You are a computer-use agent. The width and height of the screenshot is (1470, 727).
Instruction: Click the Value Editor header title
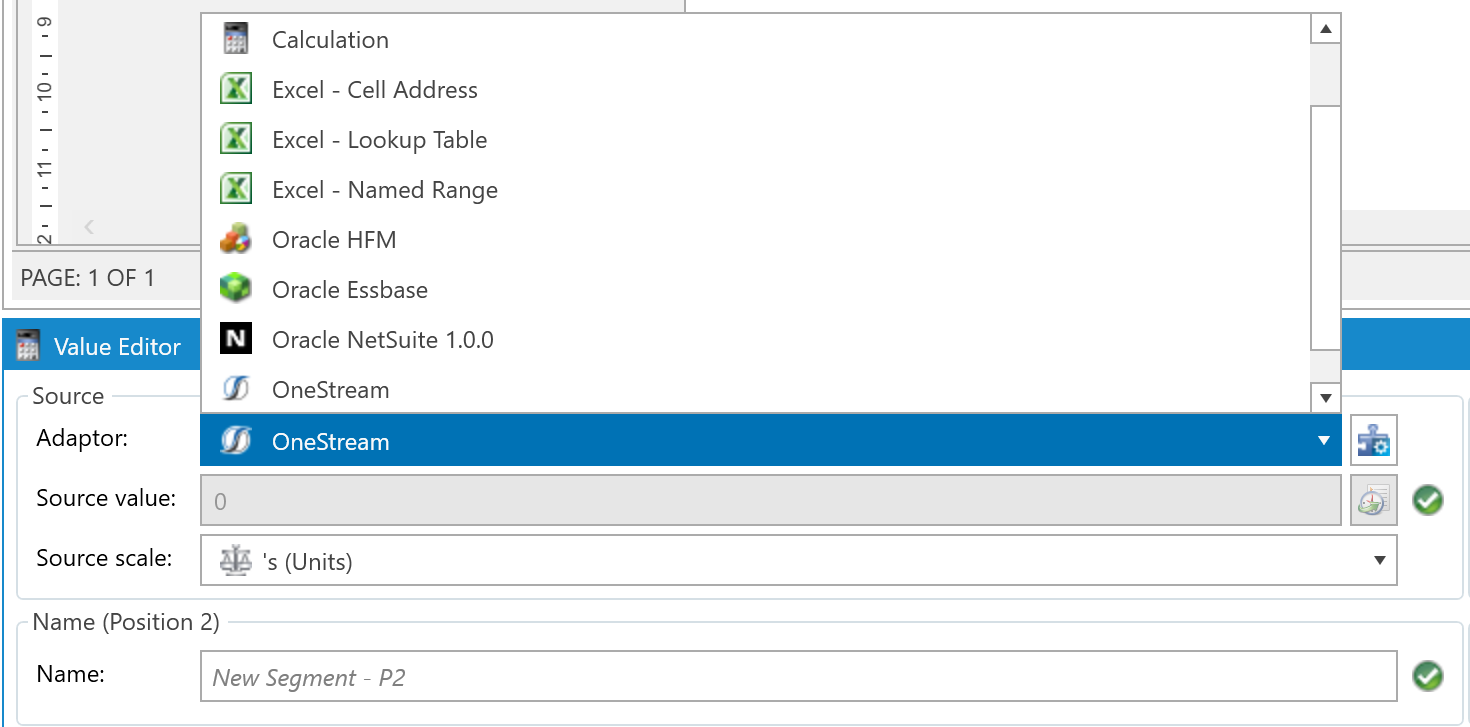(x=117, y=347)
